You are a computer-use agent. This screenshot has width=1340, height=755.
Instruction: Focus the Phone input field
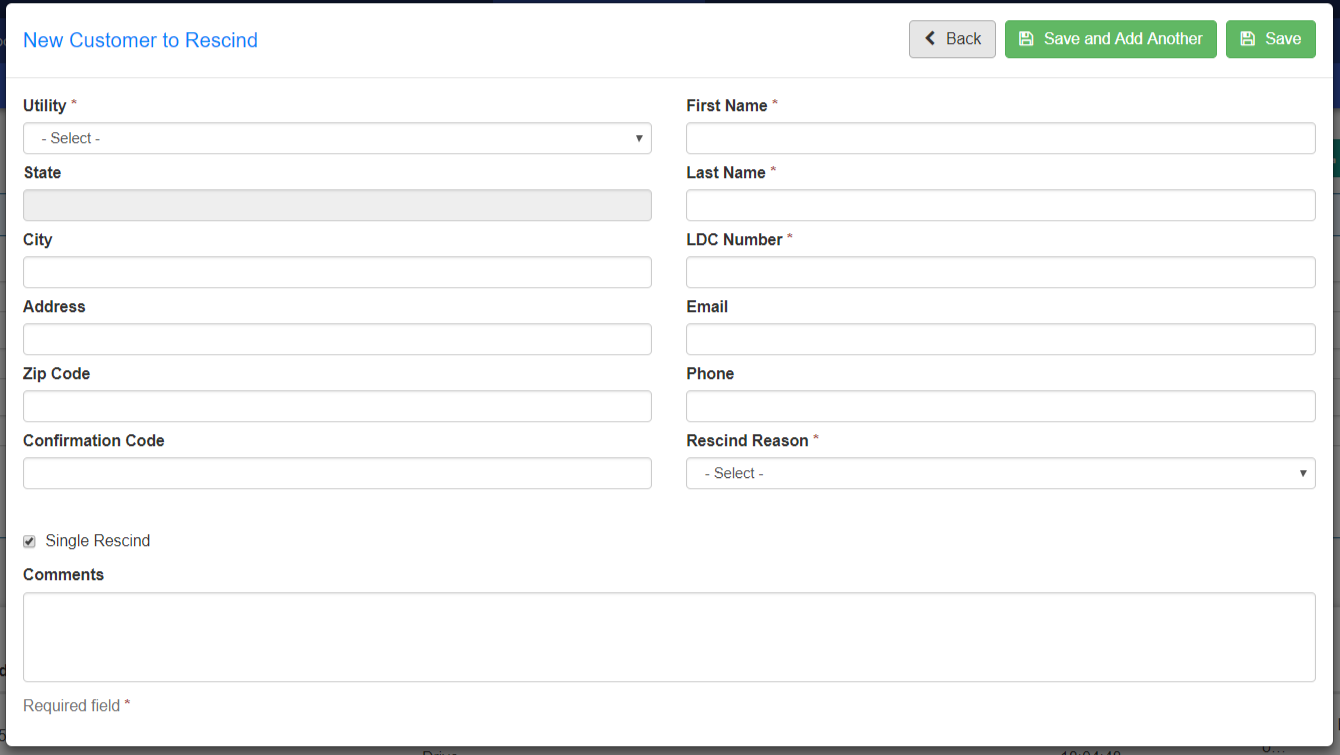click(1000, 406)
